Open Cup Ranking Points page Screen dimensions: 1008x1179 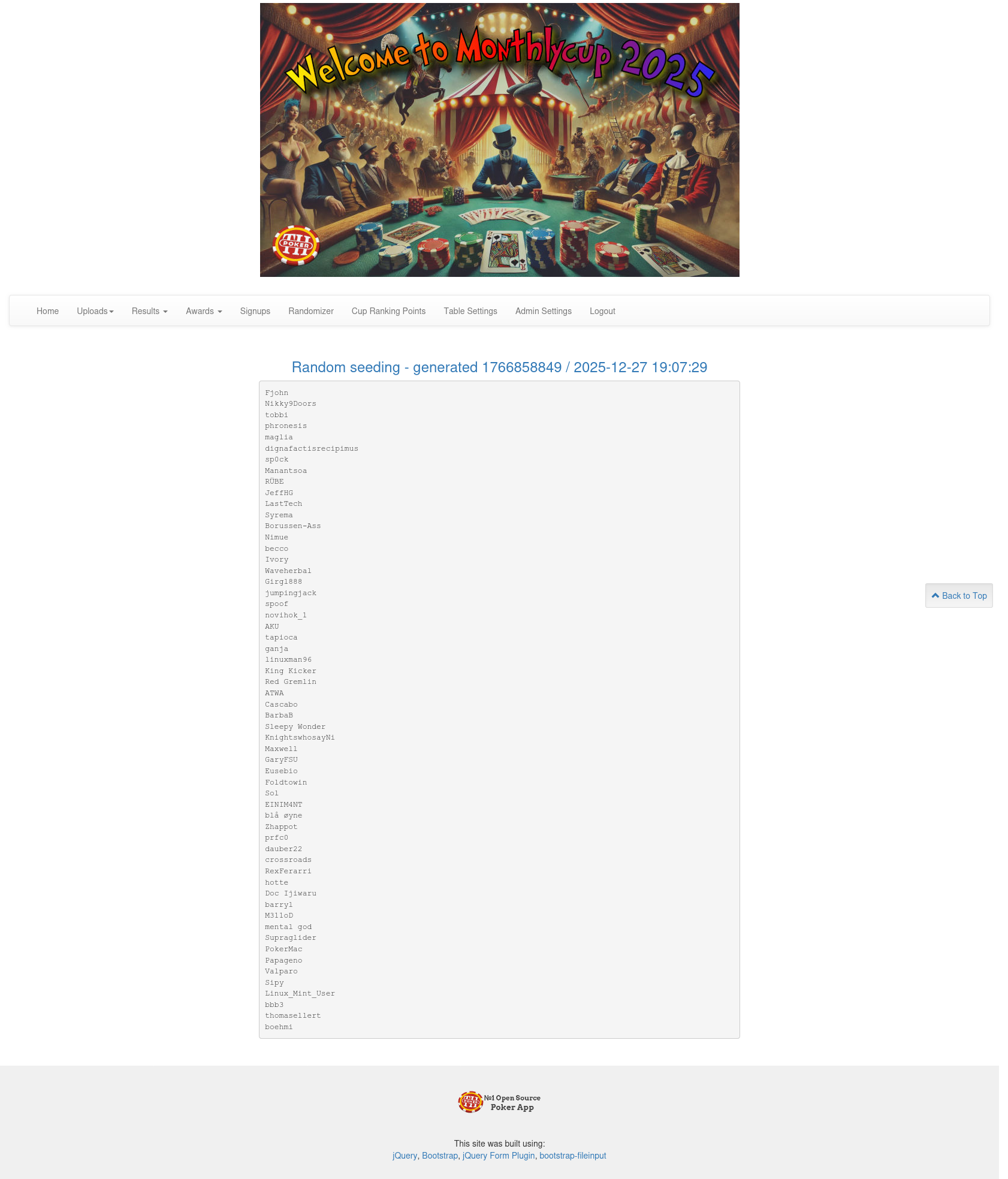[388, 311]
